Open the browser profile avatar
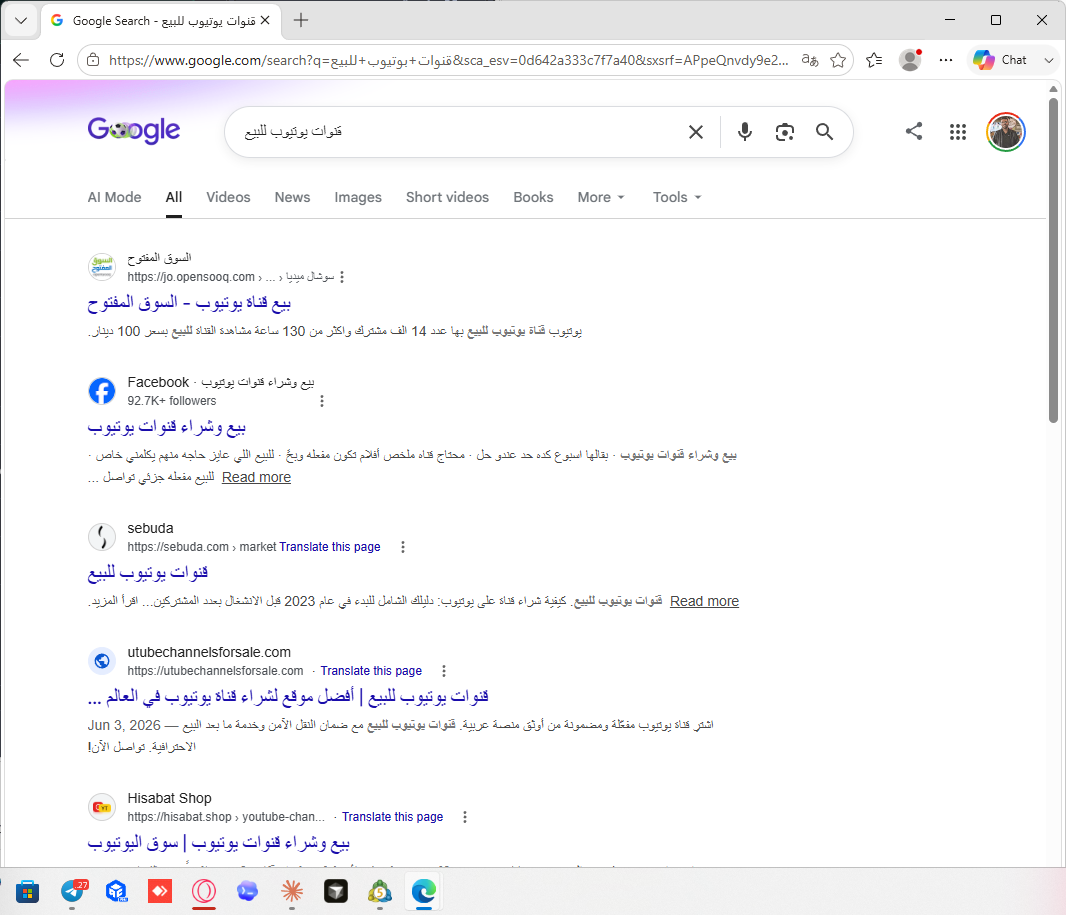Image resolution: width=1066 pixels, height=915 pixels. [x=910, y=60]
